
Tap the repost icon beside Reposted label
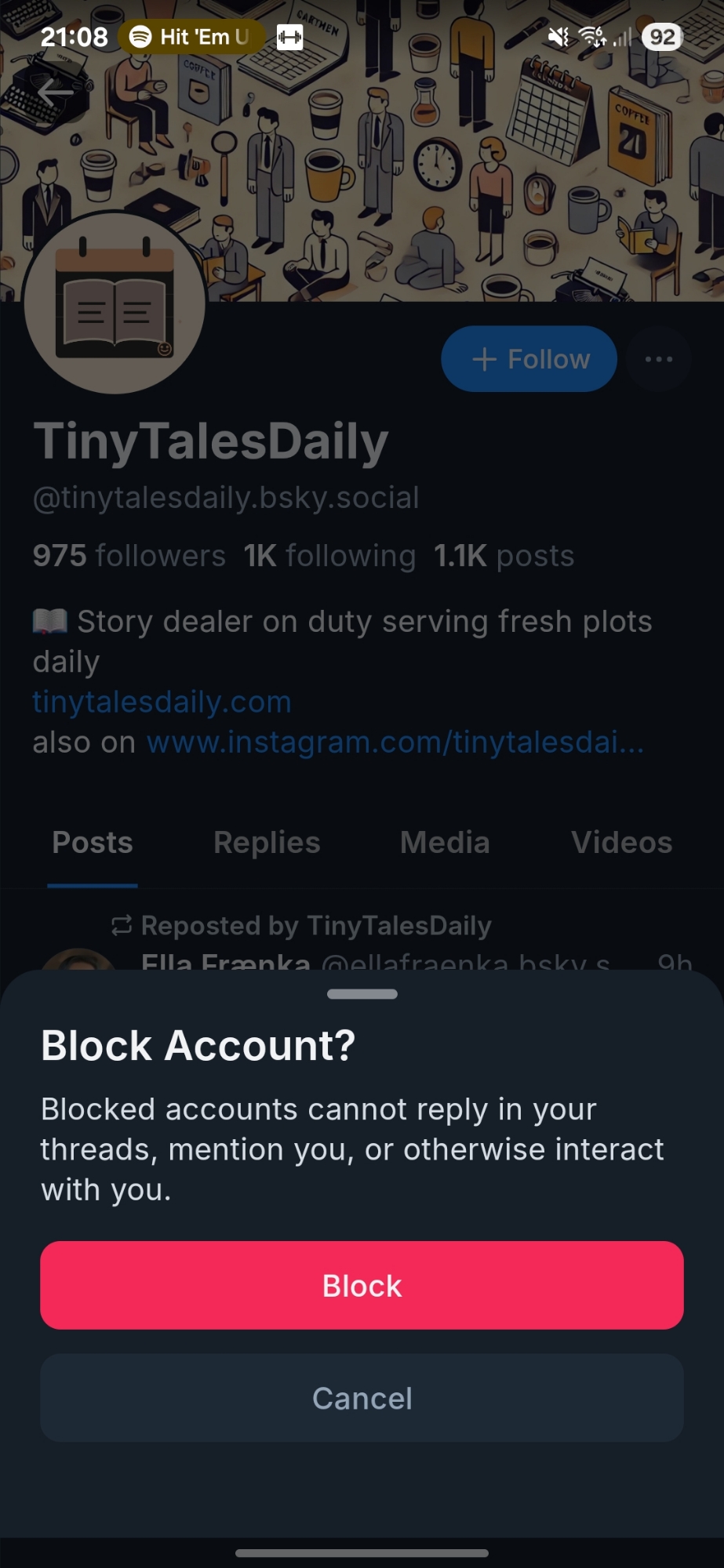(122, 926)
